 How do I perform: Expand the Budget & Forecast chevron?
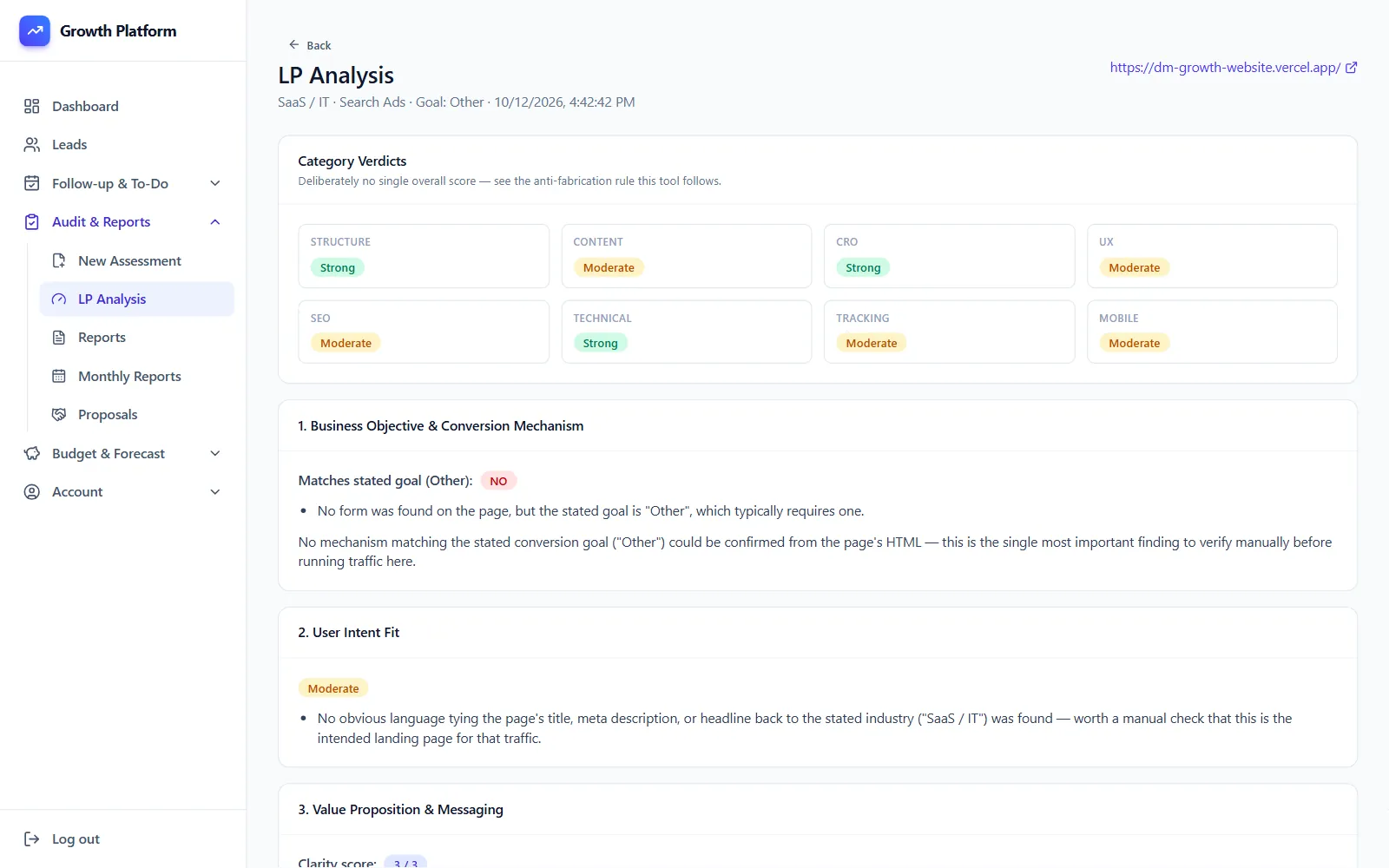click(215, 453)
